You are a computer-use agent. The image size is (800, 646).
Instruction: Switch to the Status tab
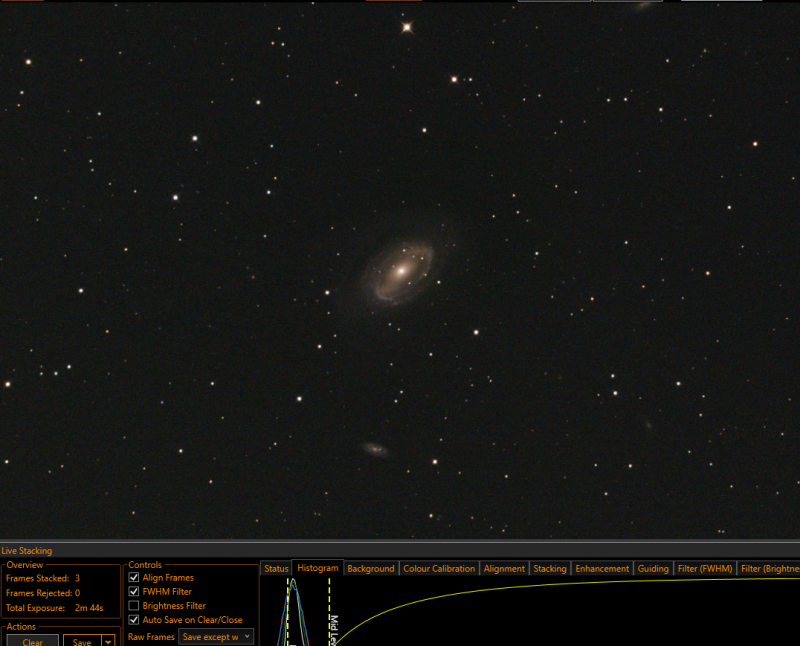tap(276, 568)
